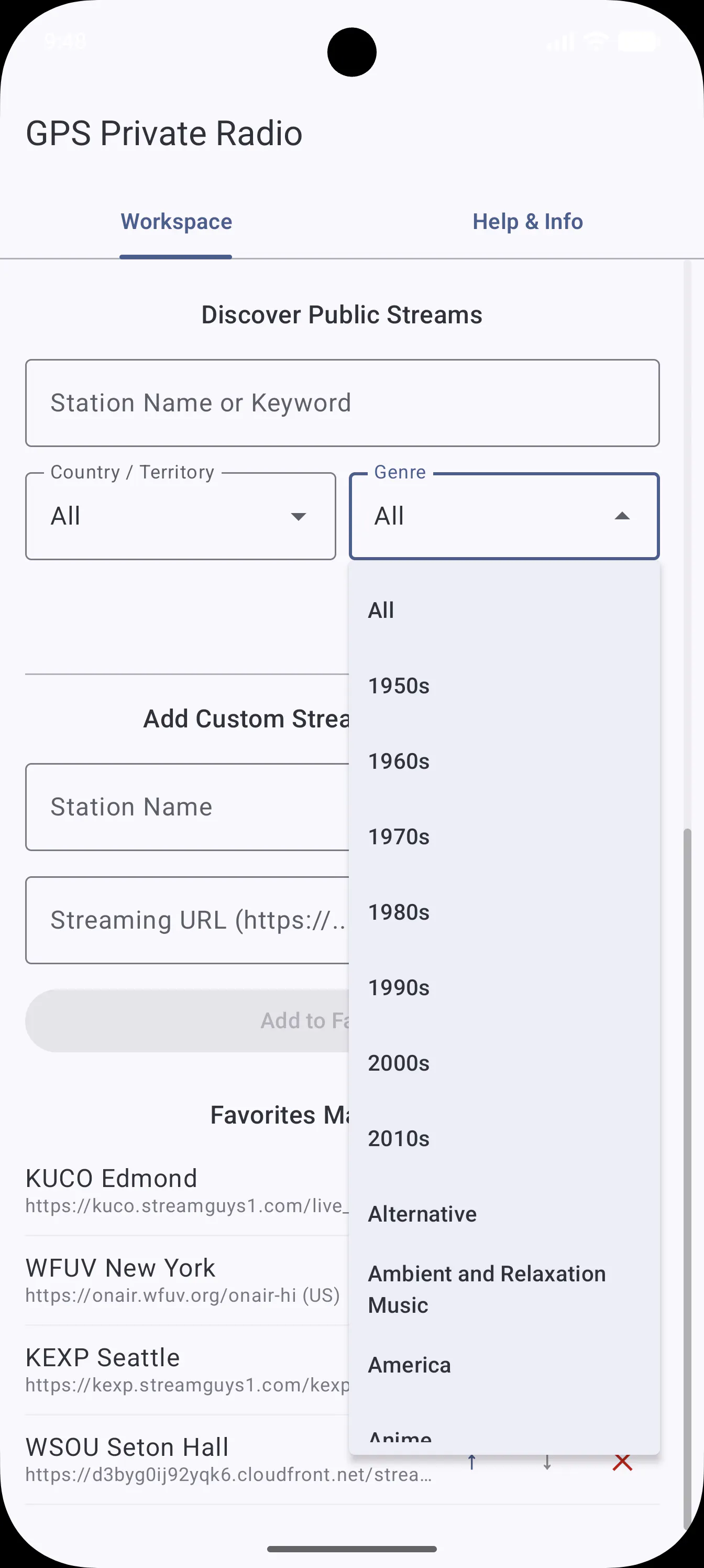Select All in the genre list

tap(504, 610)
